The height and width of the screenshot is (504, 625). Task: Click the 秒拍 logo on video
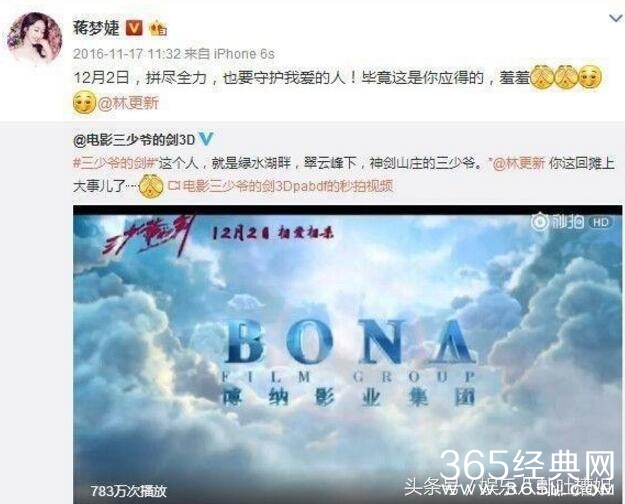click(x=558, y=222)
